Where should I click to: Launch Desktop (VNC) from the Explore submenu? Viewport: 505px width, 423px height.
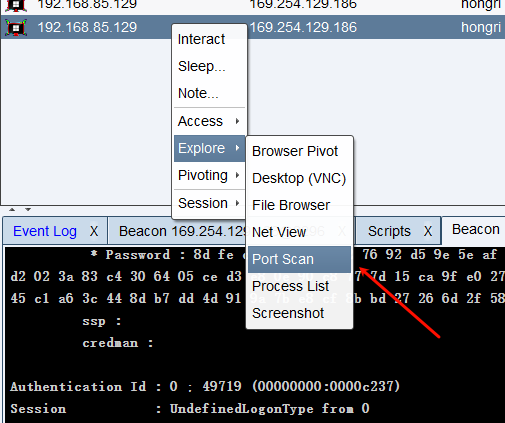[x=299, y=178]
